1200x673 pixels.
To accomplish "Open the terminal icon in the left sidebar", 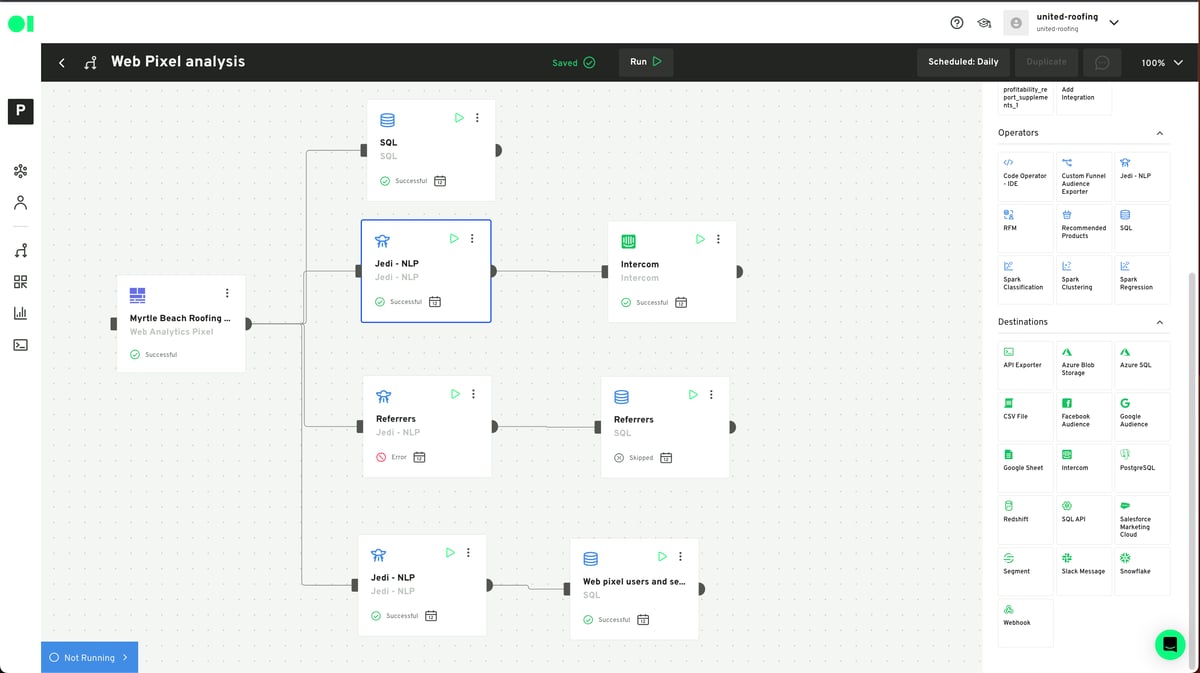I will pos(20,345).
